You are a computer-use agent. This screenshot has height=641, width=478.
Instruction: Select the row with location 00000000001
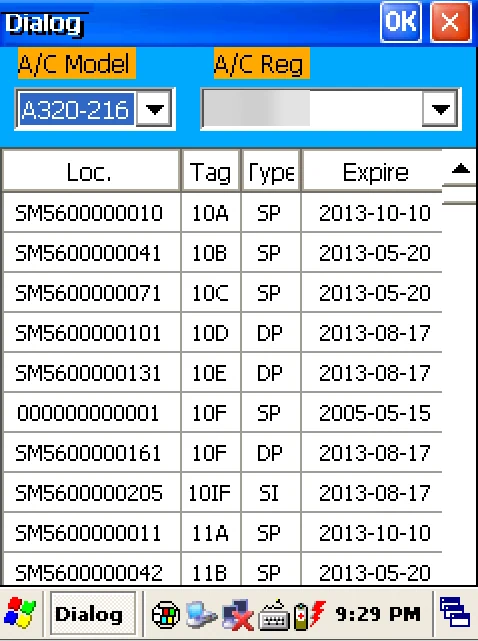(223, 412)
